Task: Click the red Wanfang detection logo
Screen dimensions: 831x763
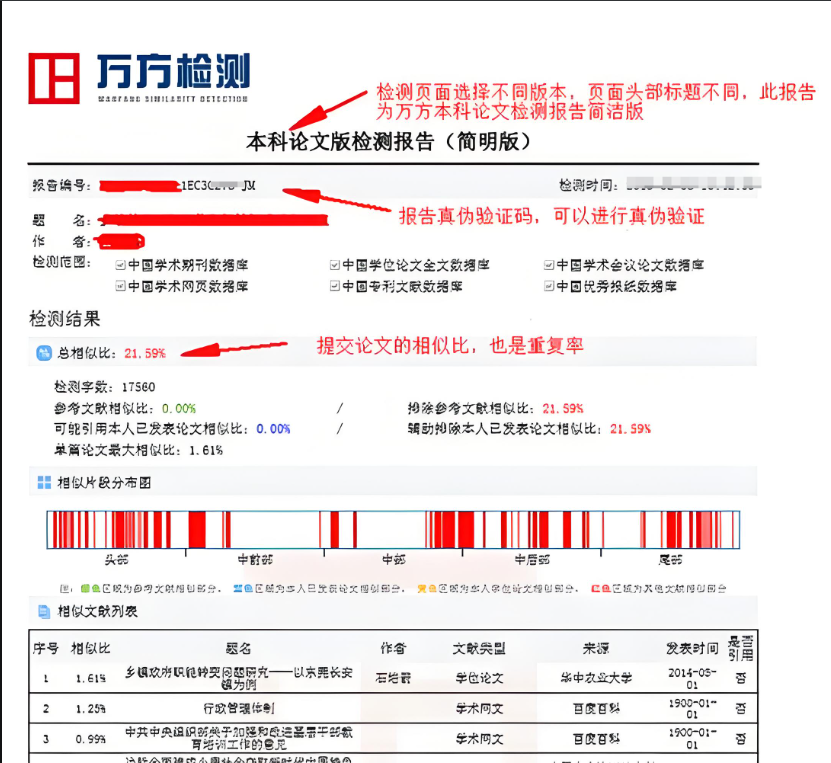Action: coord(54,78)
